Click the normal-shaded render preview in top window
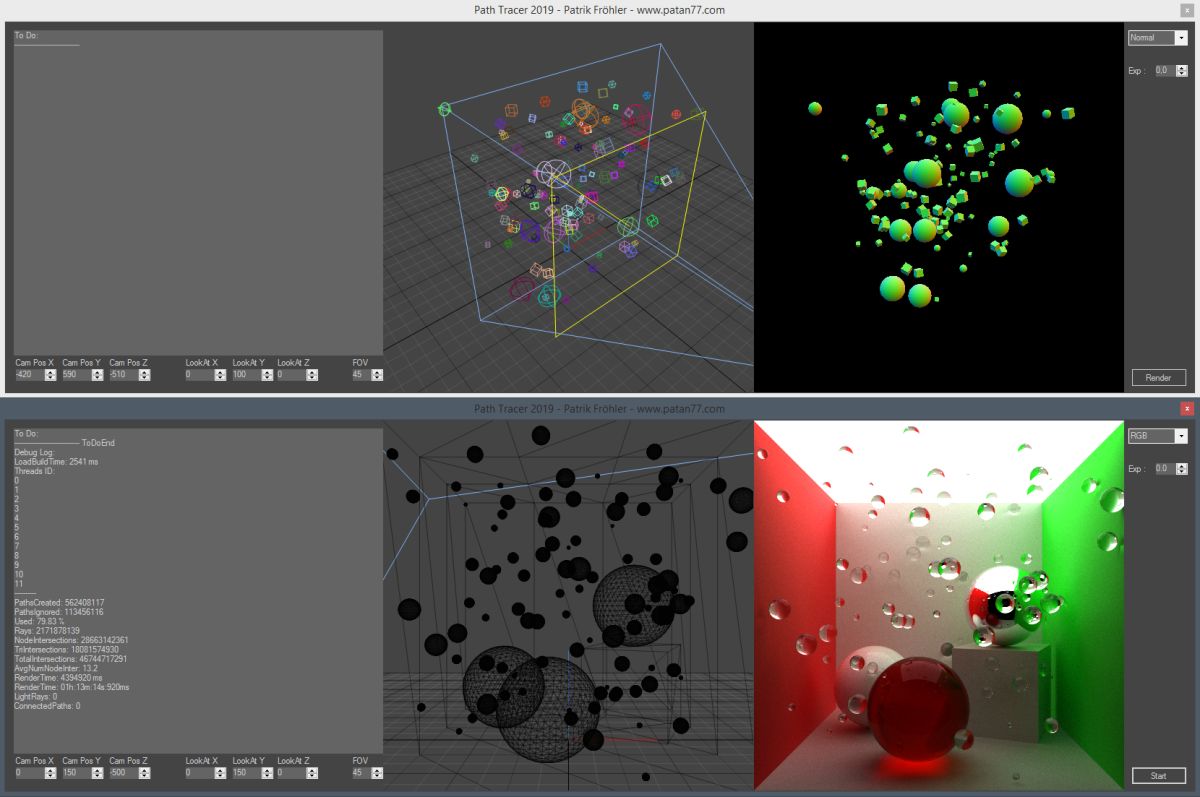The width and height of the screenshot is (1200, 797). [x=939, y=207]
